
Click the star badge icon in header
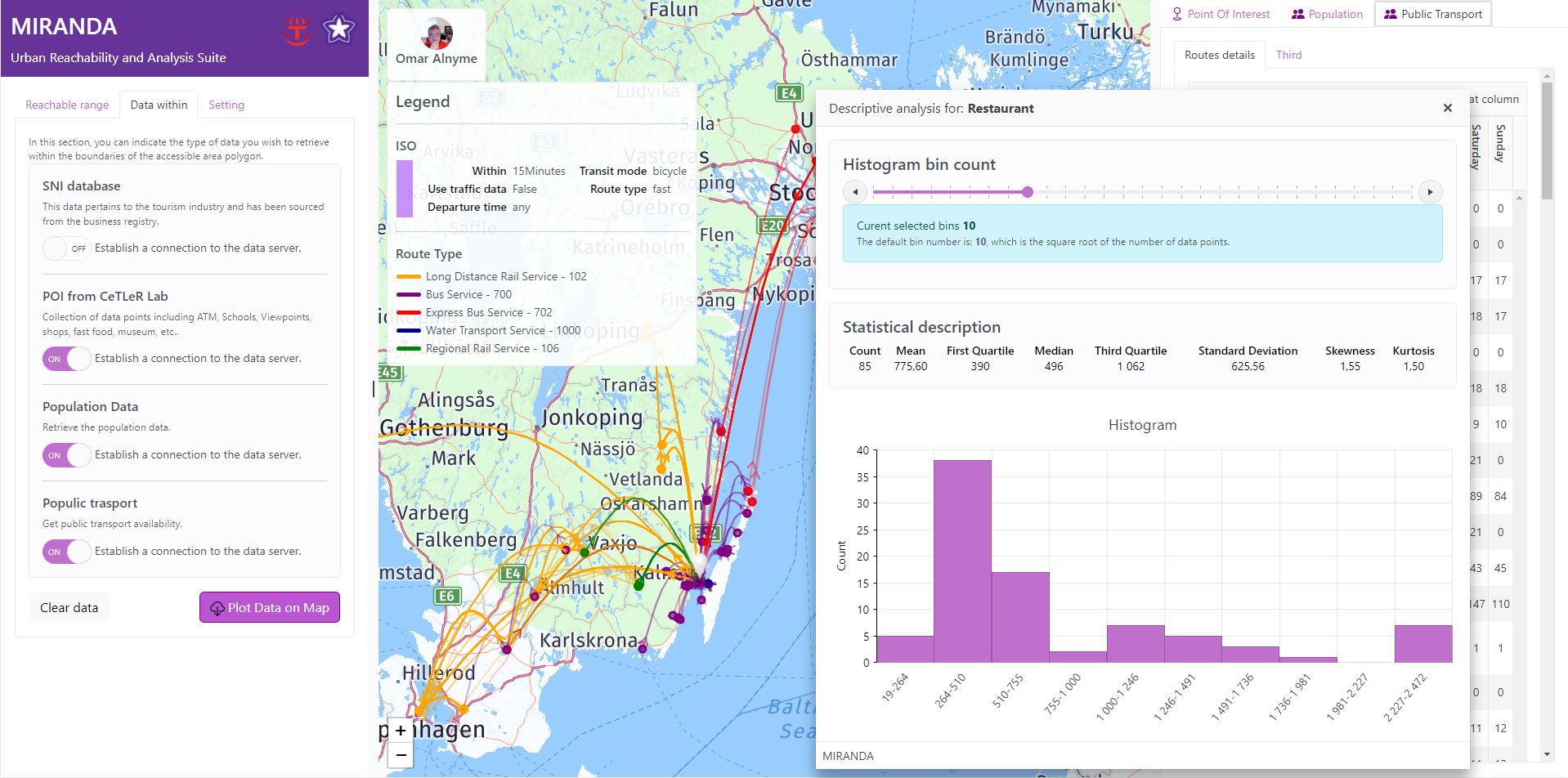338,29
